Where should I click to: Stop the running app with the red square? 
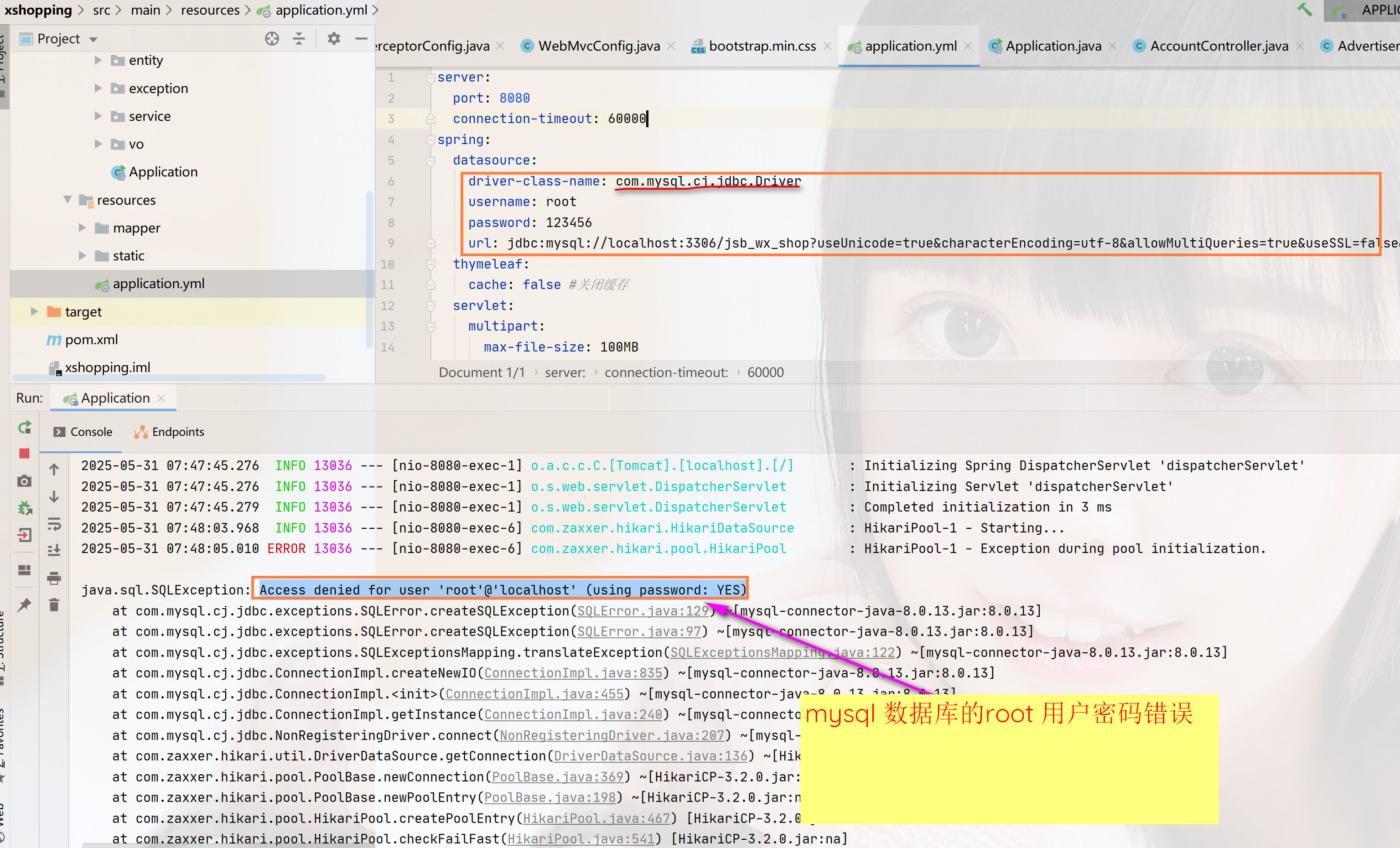click(25, 453)
